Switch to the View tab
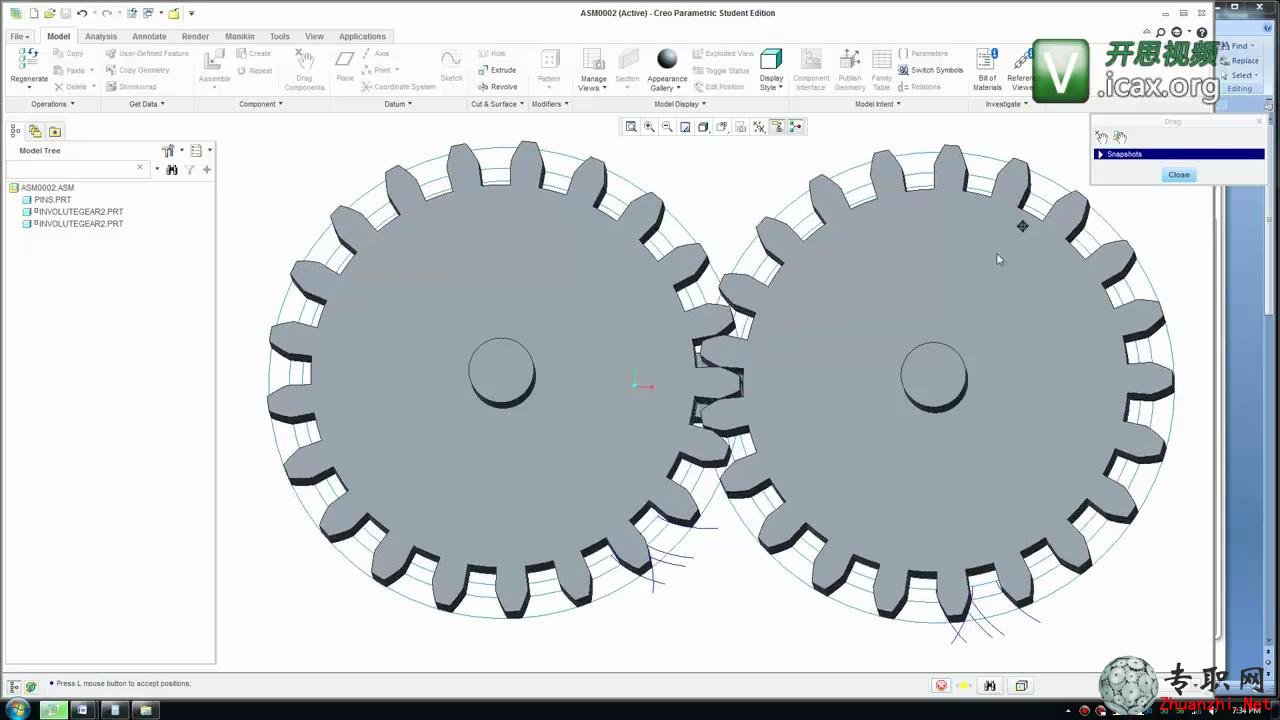 coord(314,36)
